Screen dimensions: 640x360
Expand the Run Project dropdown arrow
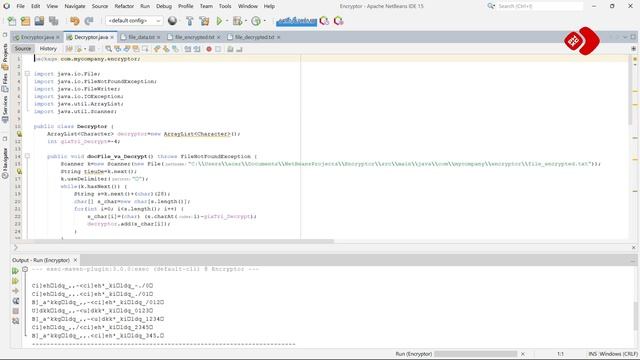pos(227,21)
